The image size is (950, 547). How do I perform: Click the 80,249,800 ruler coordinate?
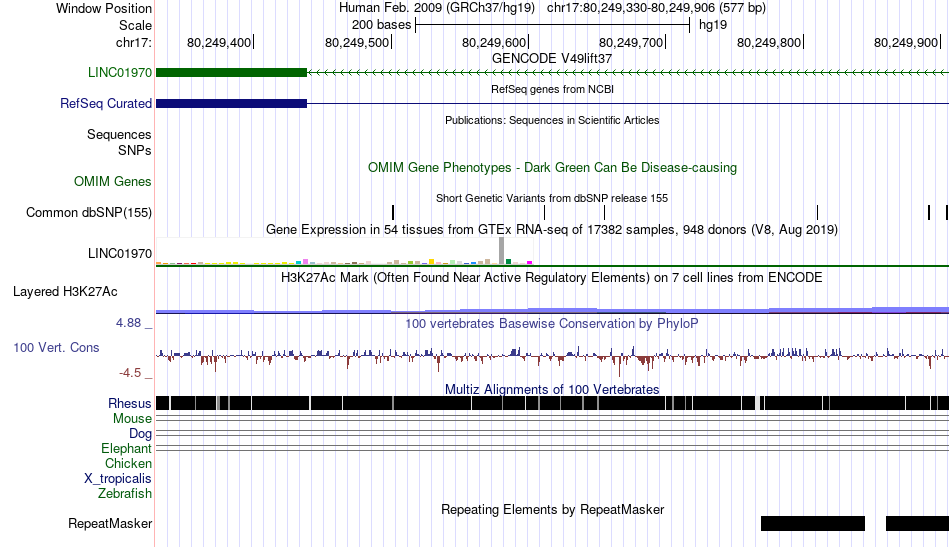tap(769, 42)
